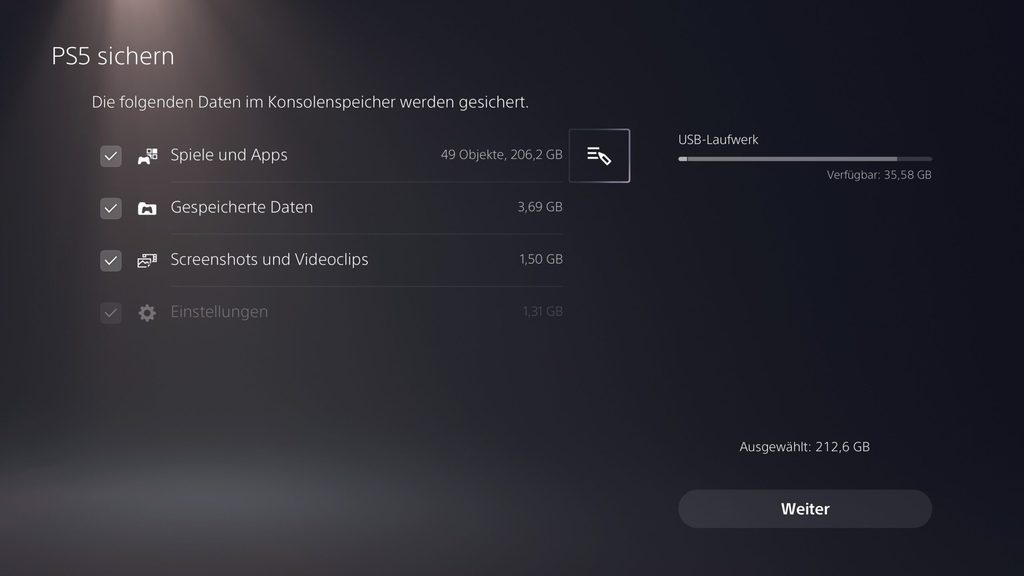Click the controller icon beside Spiele und Apps
This screenshot has width=1024, height=576.
[x=148, y=156]
